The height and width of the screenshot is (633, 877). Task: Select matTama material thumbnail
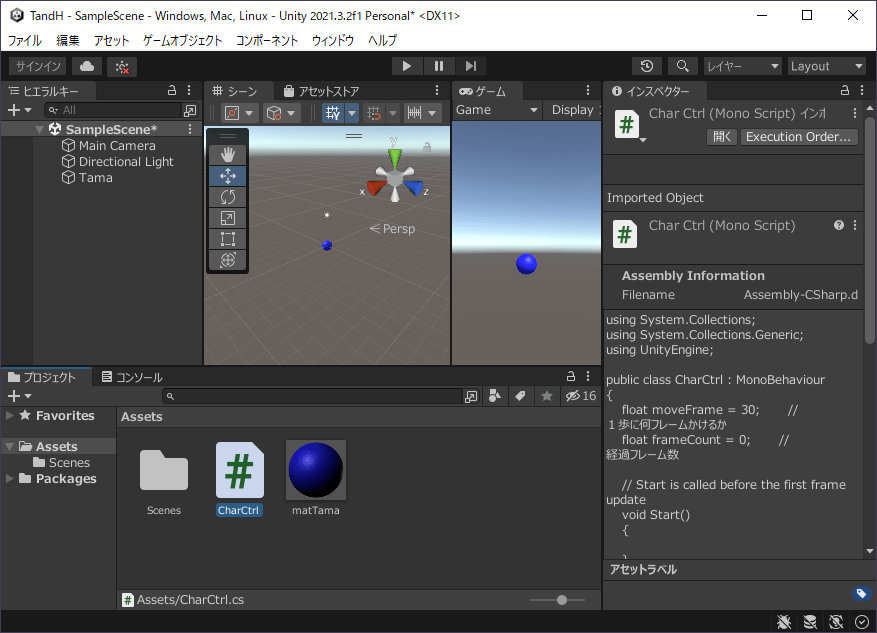(x=315, y=470)
